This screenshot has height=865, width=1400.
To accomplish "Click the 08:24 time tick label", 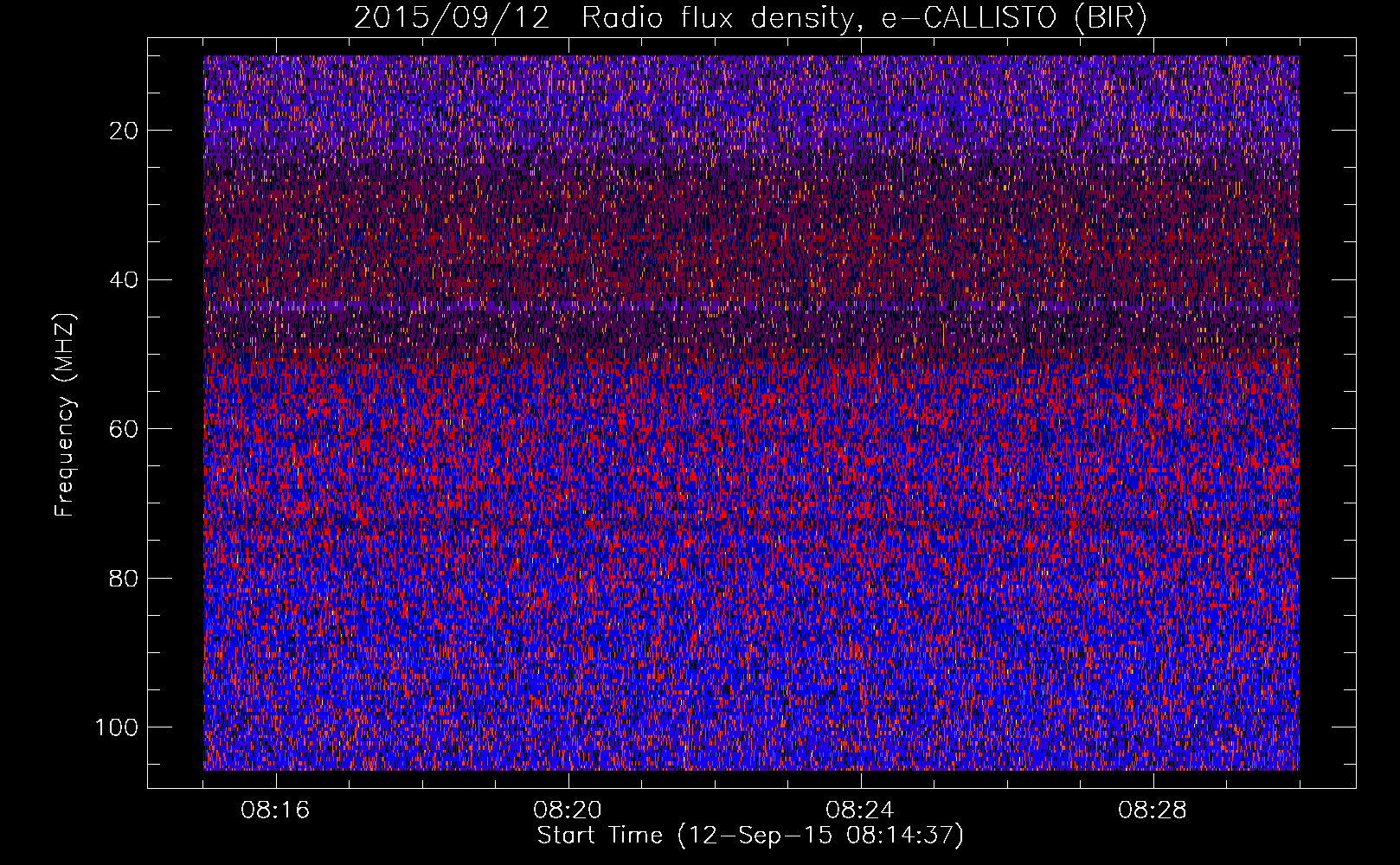I will pyautogui.click(x=861, y=811).
